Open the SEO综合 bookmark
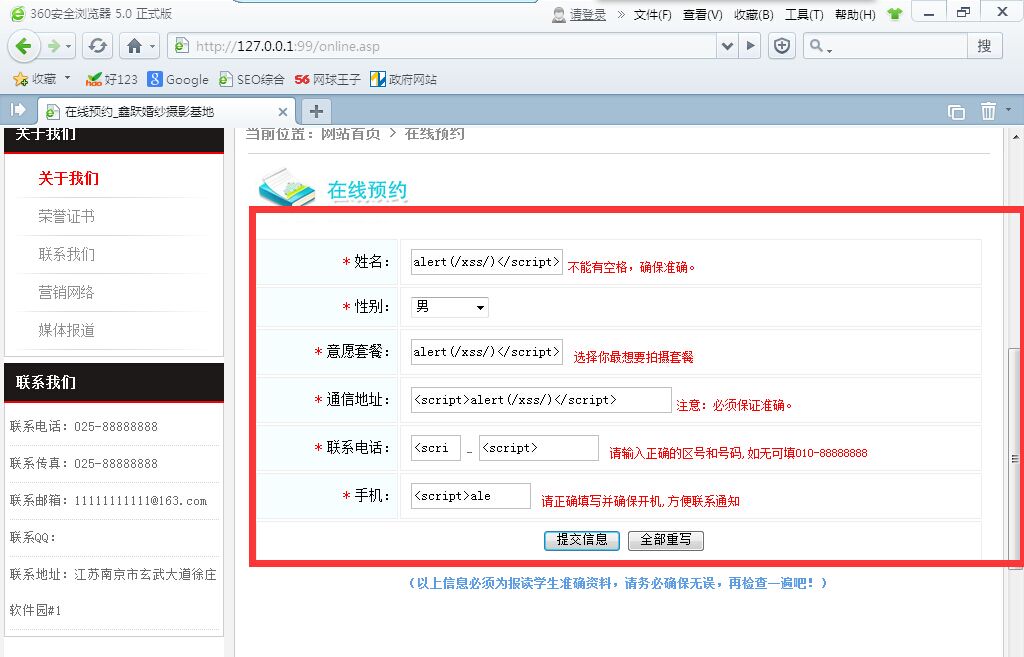This screenshot has height=657, width=1024. point(252,79)
